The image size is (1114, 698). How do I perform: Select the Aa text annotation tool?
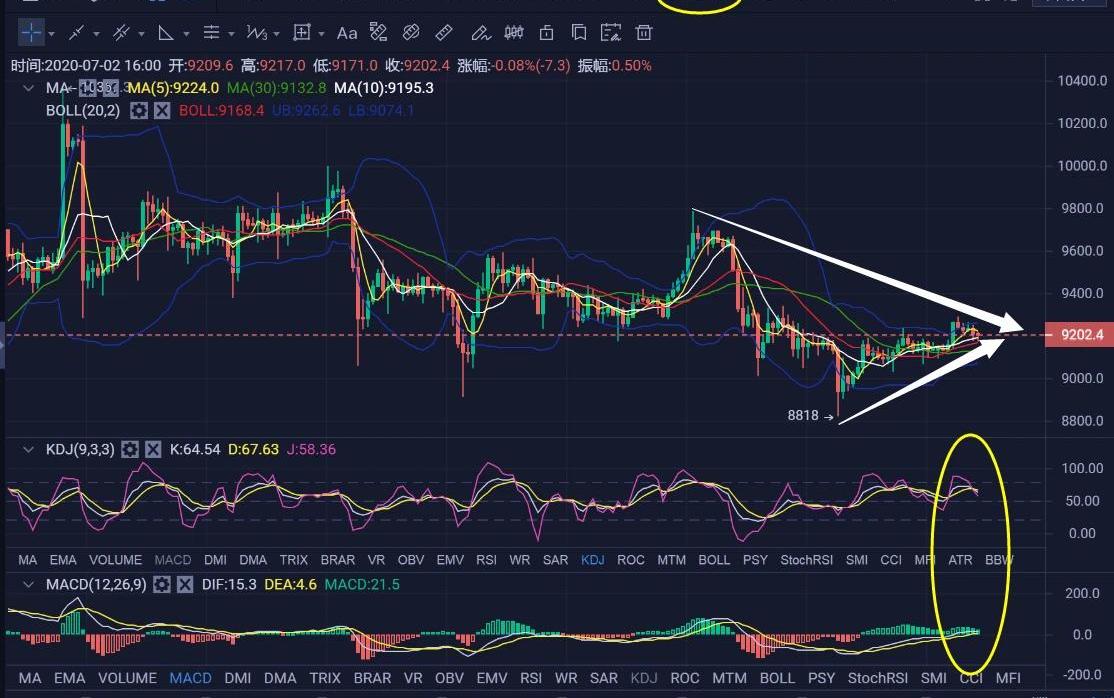347,33
